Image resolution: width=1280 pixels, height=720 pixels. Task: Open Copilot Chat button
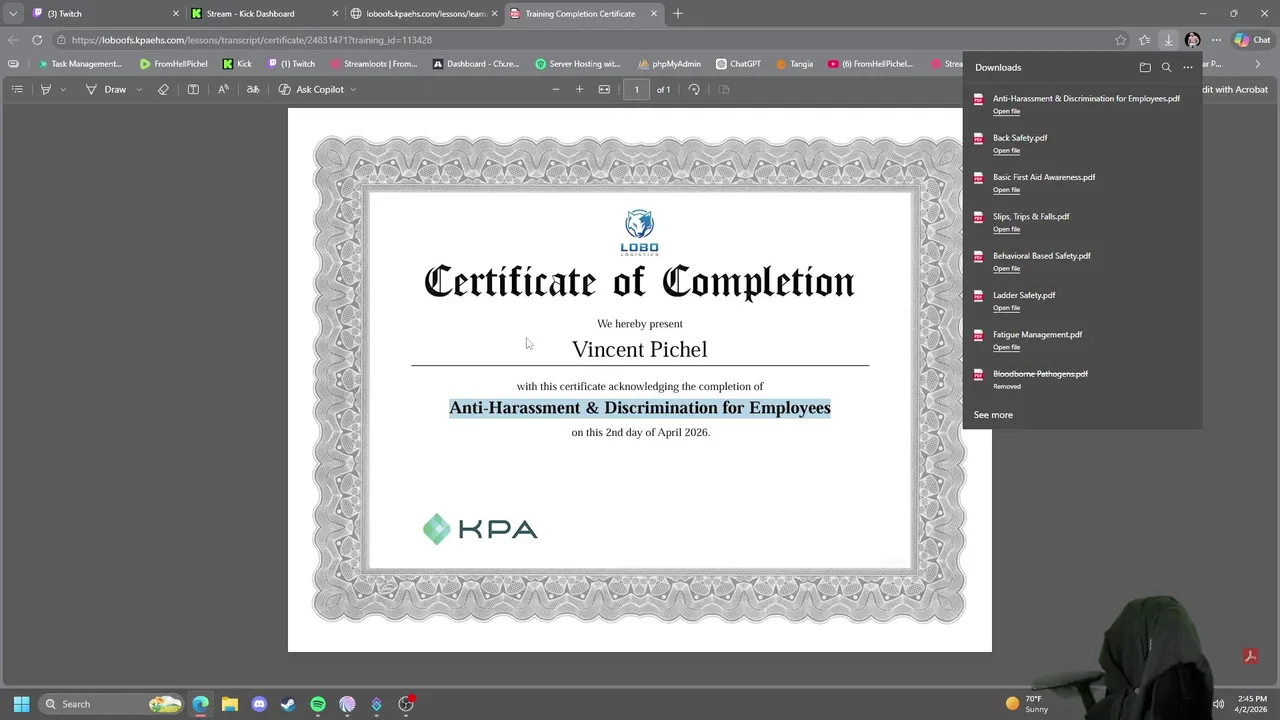coord(1253,40)
